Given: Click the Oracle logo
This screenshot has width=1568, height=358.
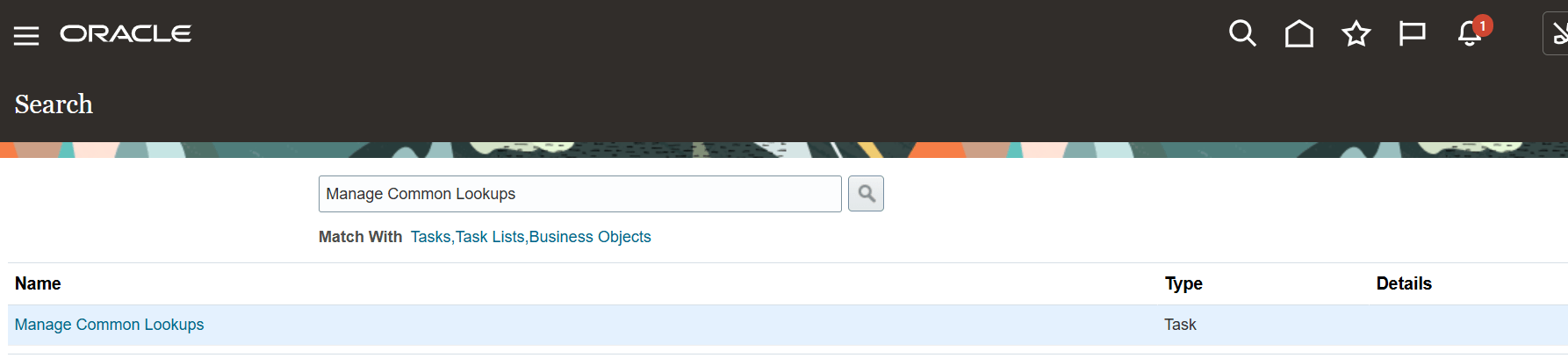Looking at the screenshot, I should pos(126,33).
